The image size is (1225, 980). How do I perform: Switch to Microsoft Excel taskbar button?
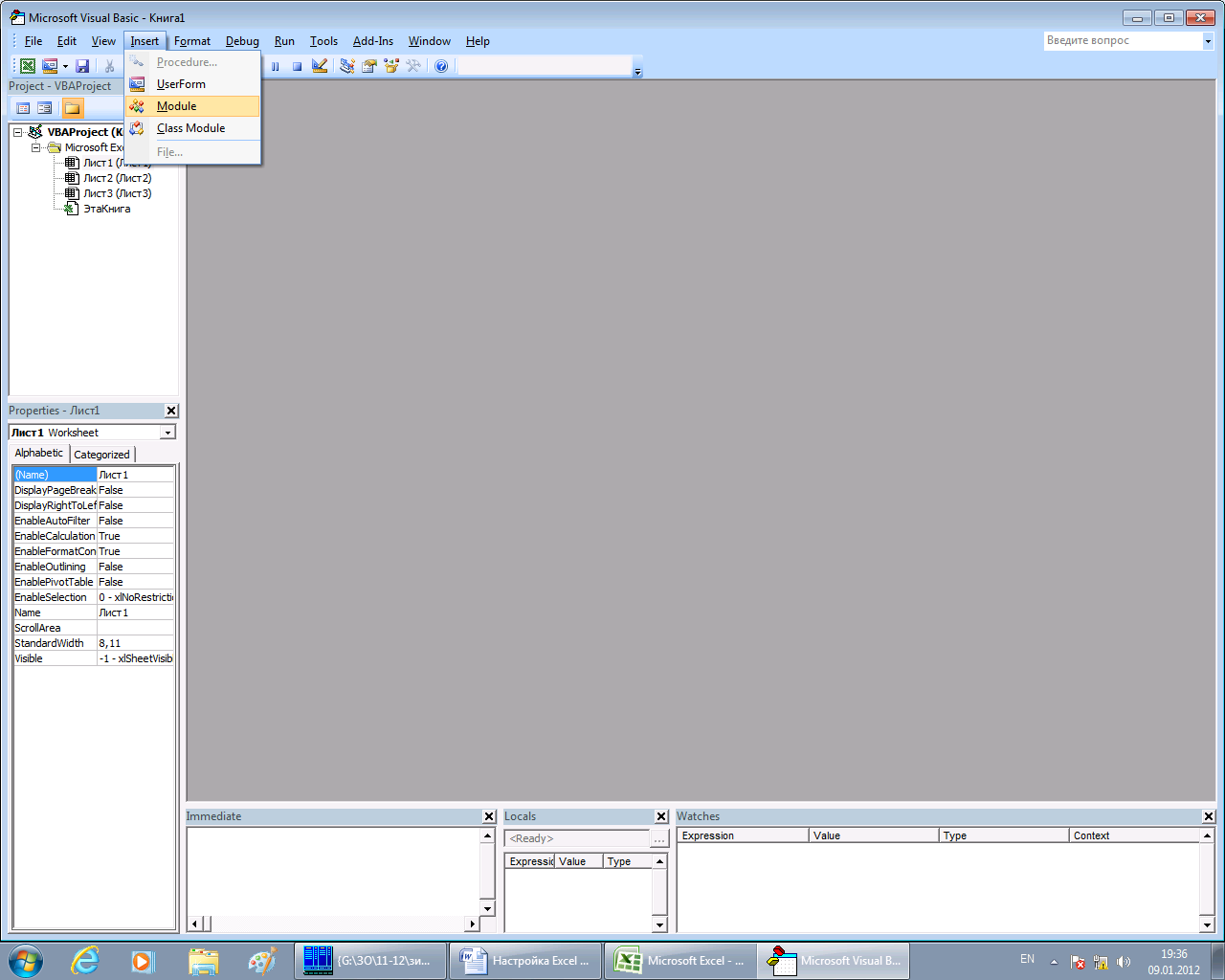[x=680, y=961]
